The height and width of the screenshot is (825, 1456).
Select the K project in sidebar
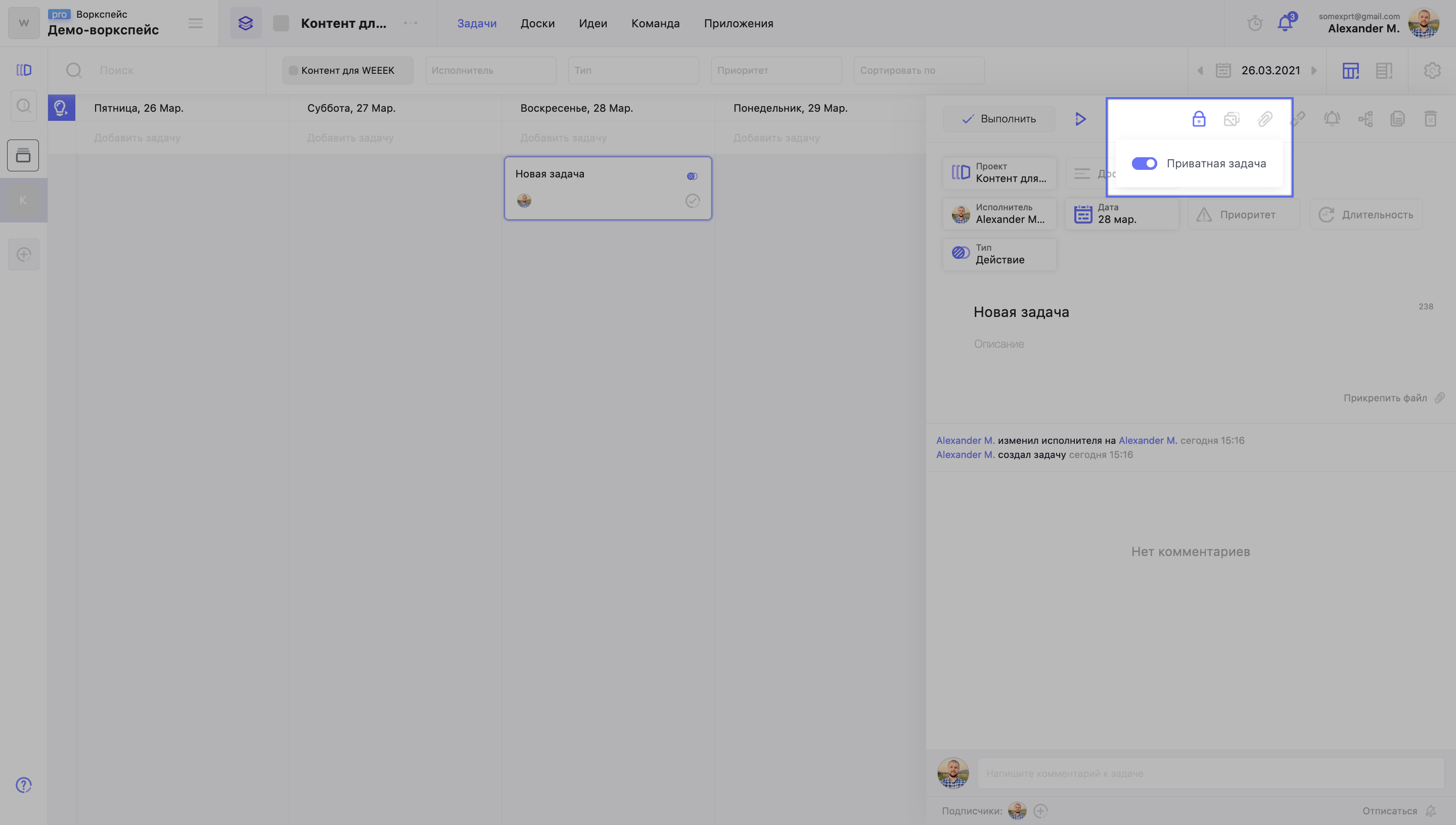click(23, 200)
